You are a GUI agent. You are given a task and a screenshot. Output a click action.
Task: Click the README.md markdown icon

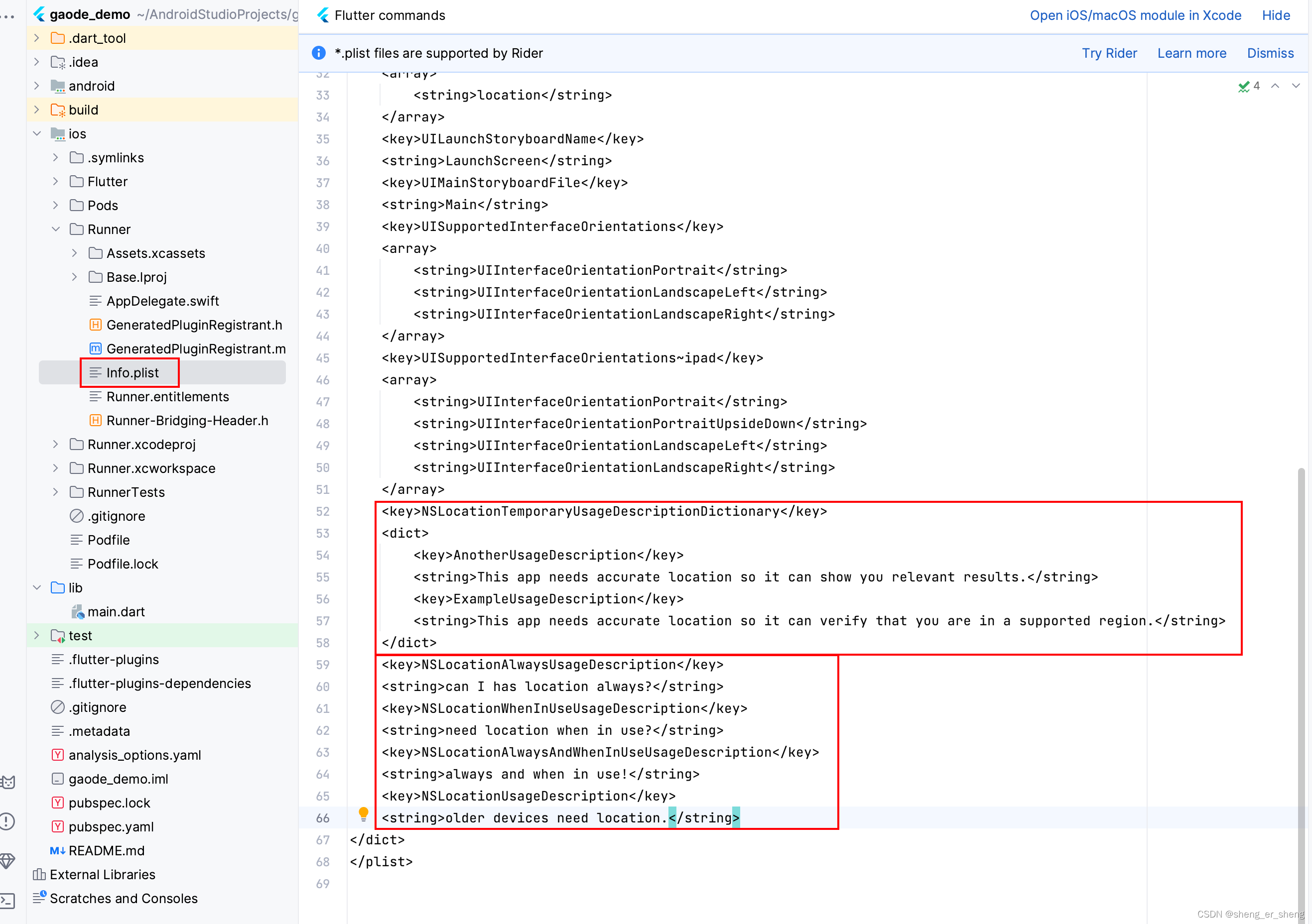[x=58, y=850]
